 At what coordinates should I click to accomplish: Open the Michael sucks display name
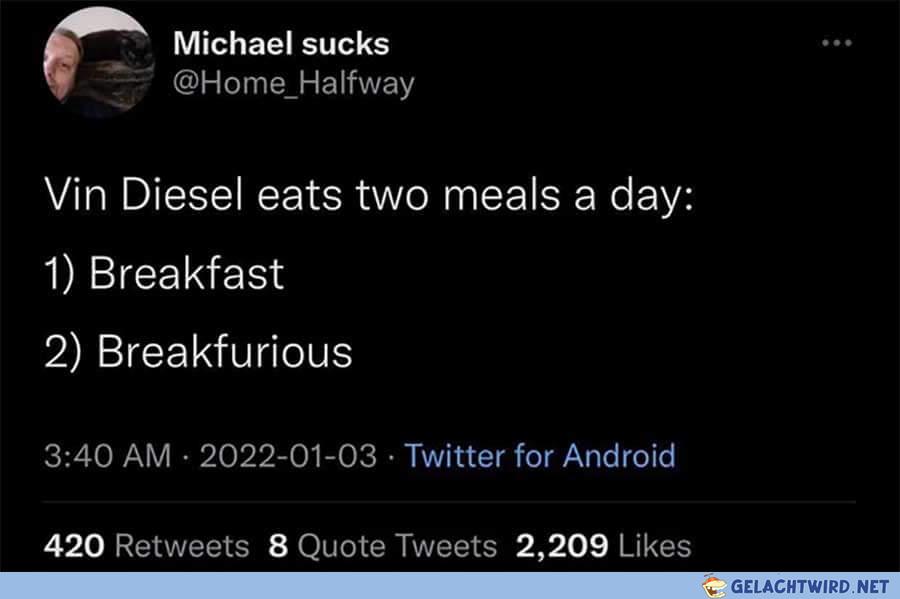point(281,44)
